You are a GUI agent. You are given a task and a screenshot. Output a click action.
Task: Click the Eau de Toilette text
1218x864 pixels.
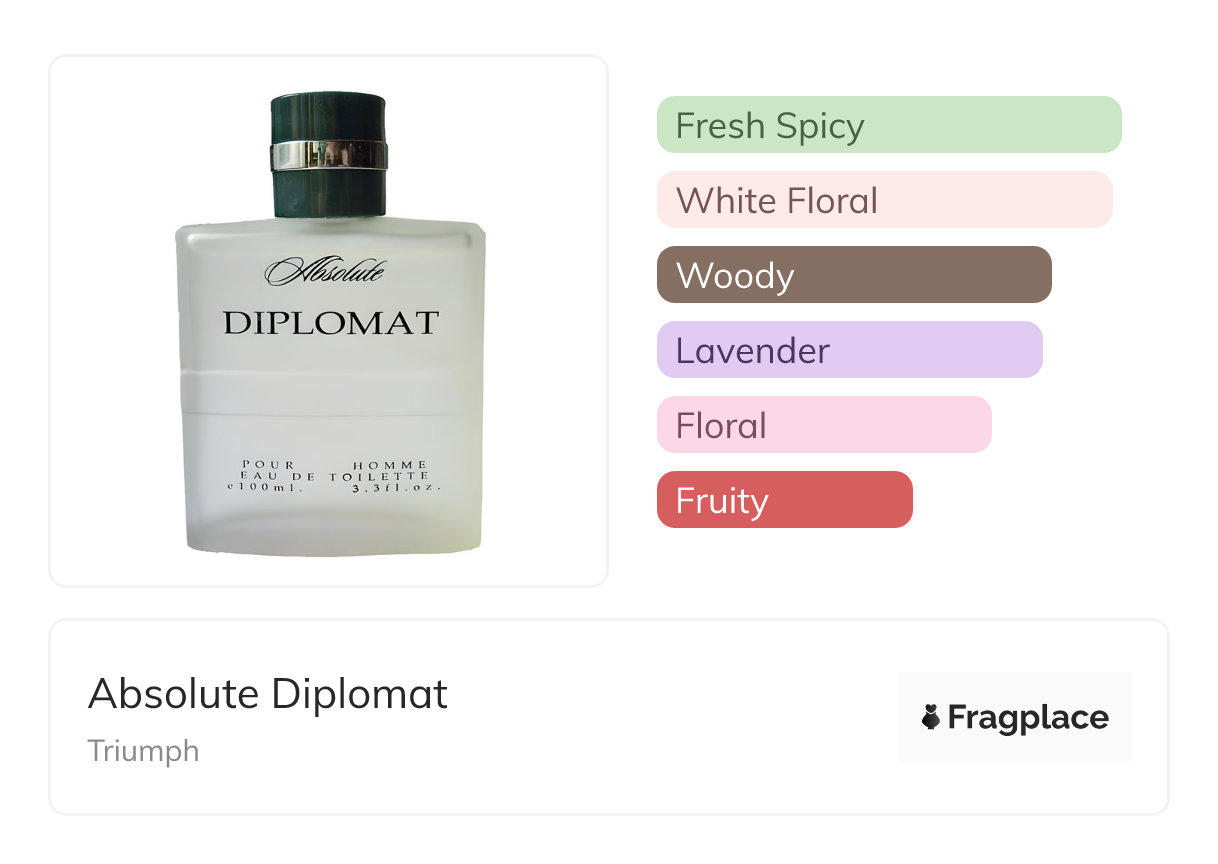click(335, 476)
